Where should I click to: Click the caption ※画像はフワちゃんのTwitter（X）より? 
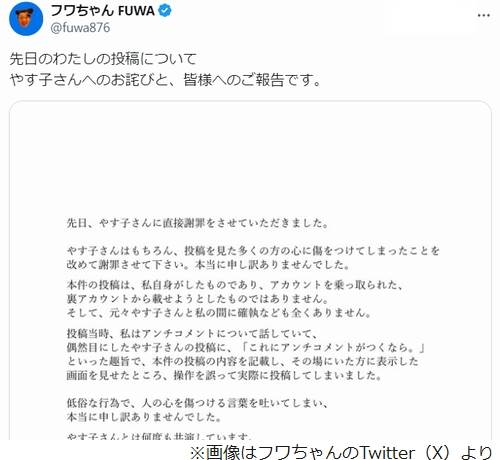coord(341,452)
